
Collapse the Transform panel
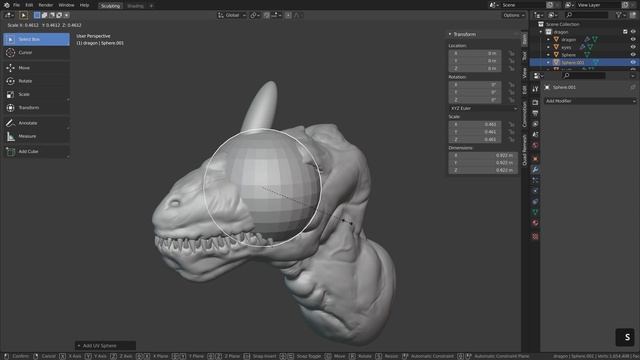coord(450,34)
